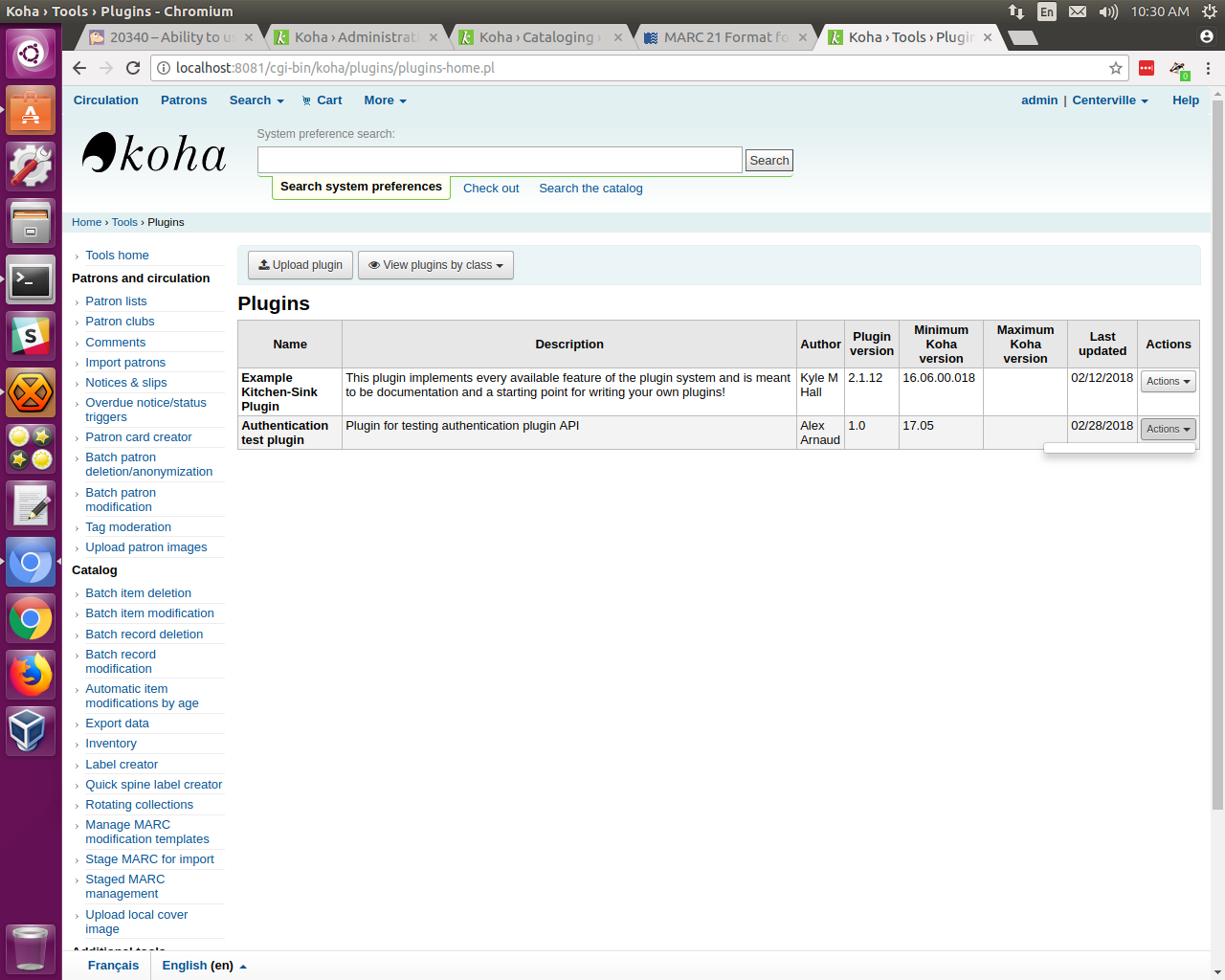This screenshot has width=1225, height=980.
Task: Open the Patron lists link
Action: point(116,301)
